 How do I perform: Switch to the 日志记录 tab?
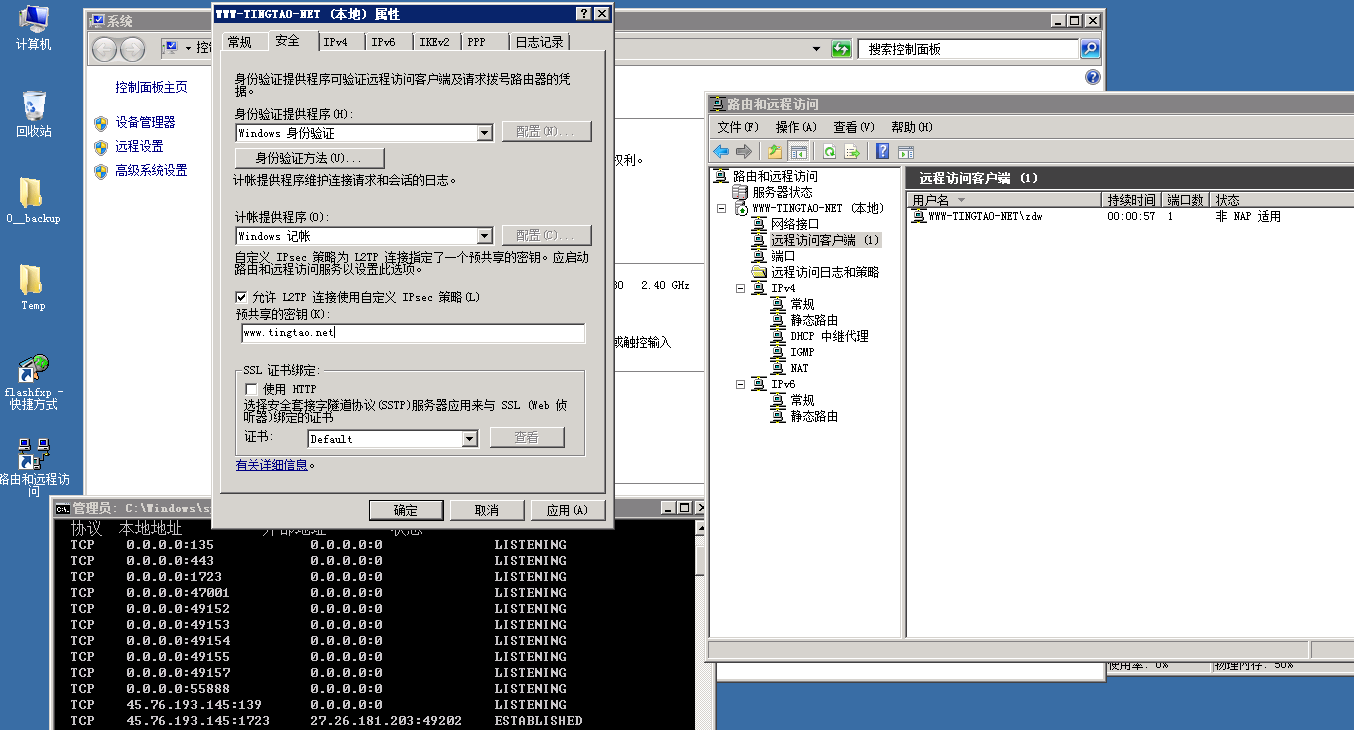539,42
